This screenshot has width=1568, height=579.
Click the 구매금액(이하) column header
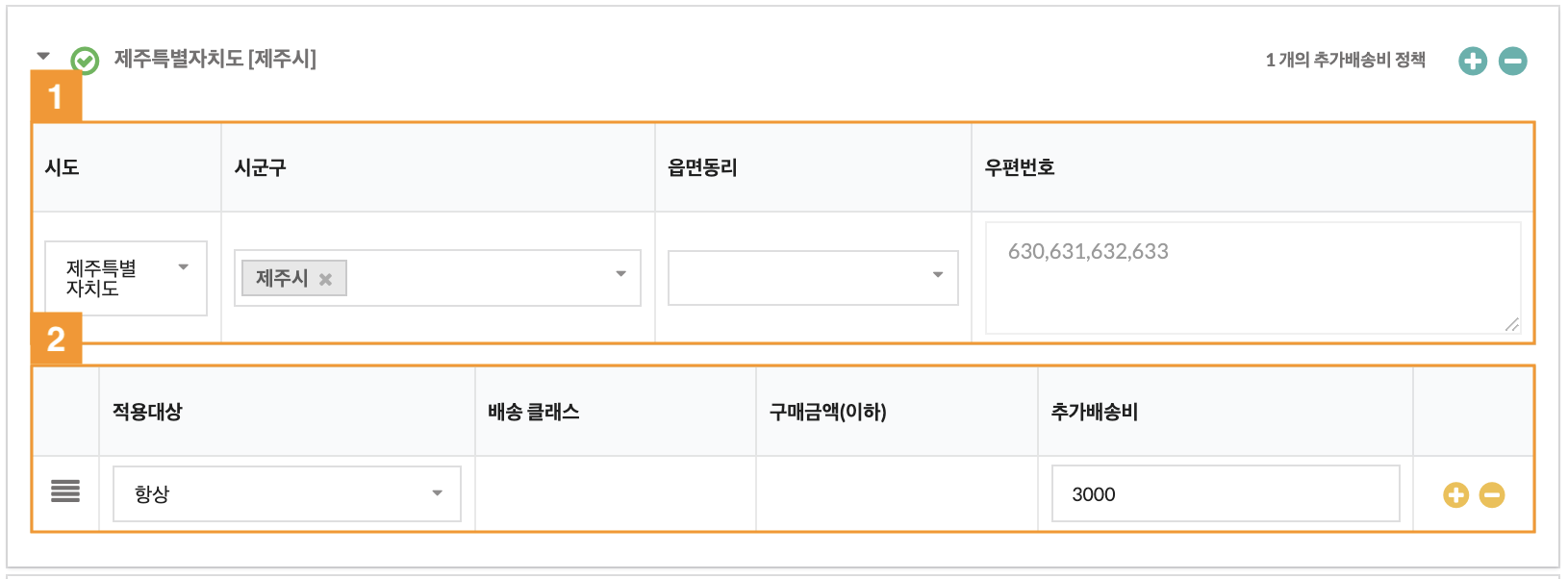pyautogui.click(x=827, y=412)
